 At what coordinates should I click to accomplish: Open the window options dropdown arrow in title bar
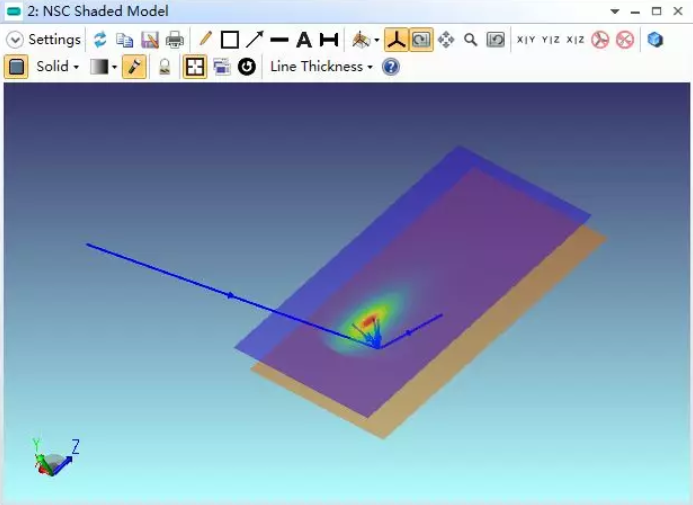pos(615,11)
